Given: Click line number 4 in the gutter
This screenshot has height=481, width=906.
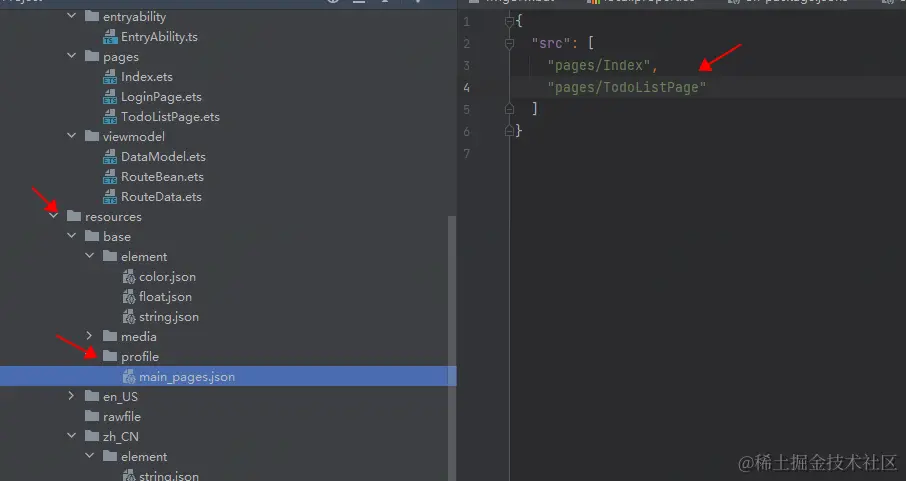Looking at the screenshot, I should pyautogui.click(x=466, y=88).
